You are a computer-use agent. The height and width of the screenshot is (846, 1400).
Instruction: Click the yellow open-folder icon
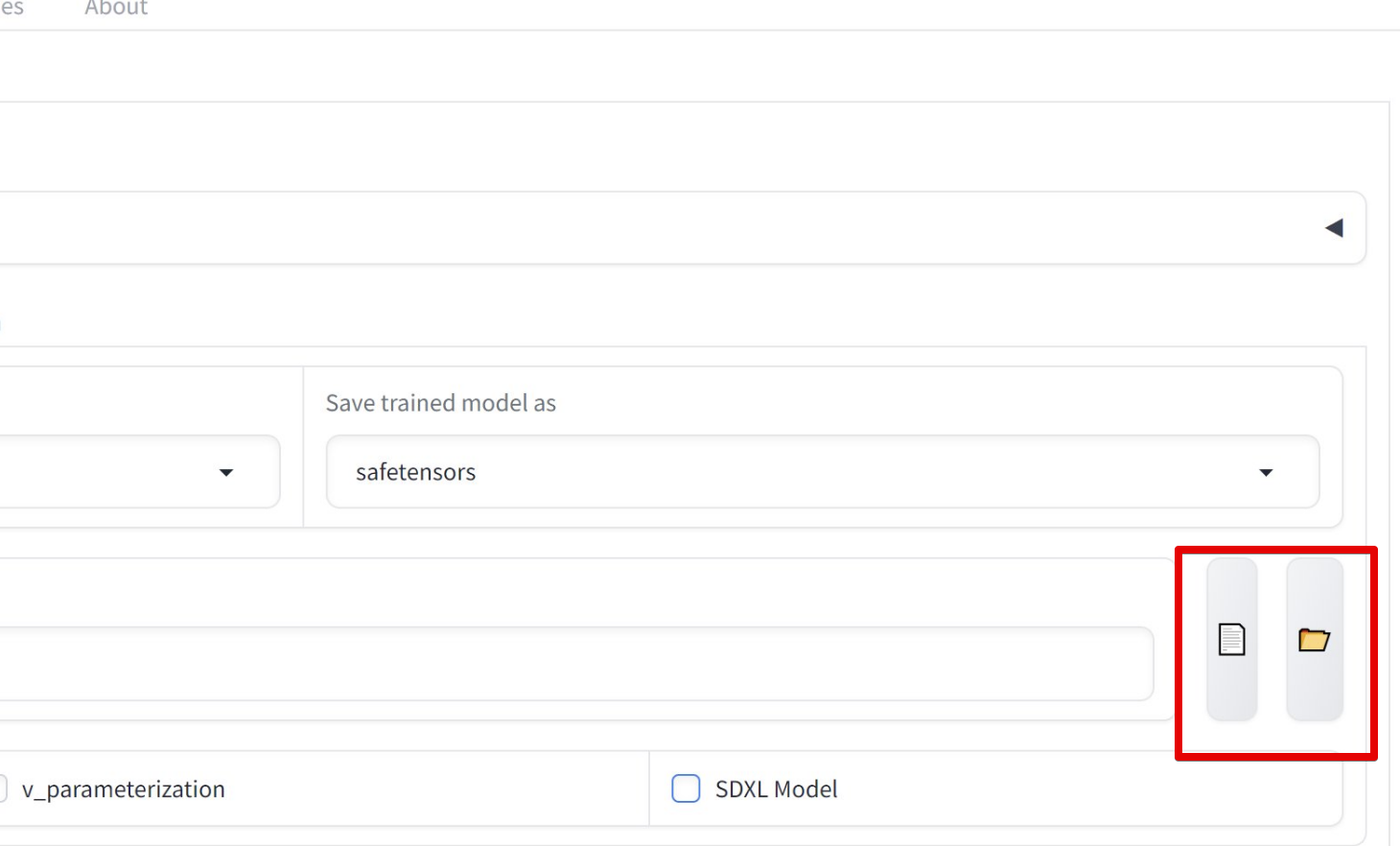(1314, 639)
